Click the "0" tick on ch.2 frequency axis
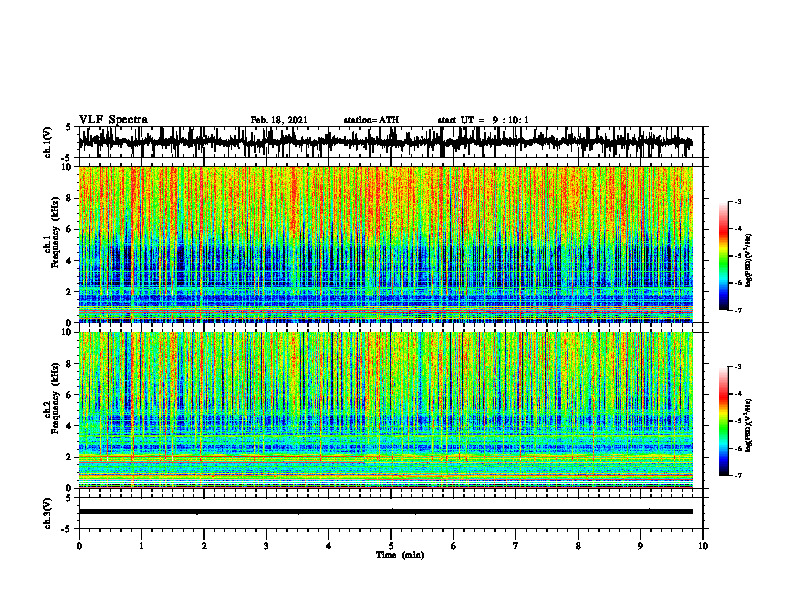 [x=69, y=488]
